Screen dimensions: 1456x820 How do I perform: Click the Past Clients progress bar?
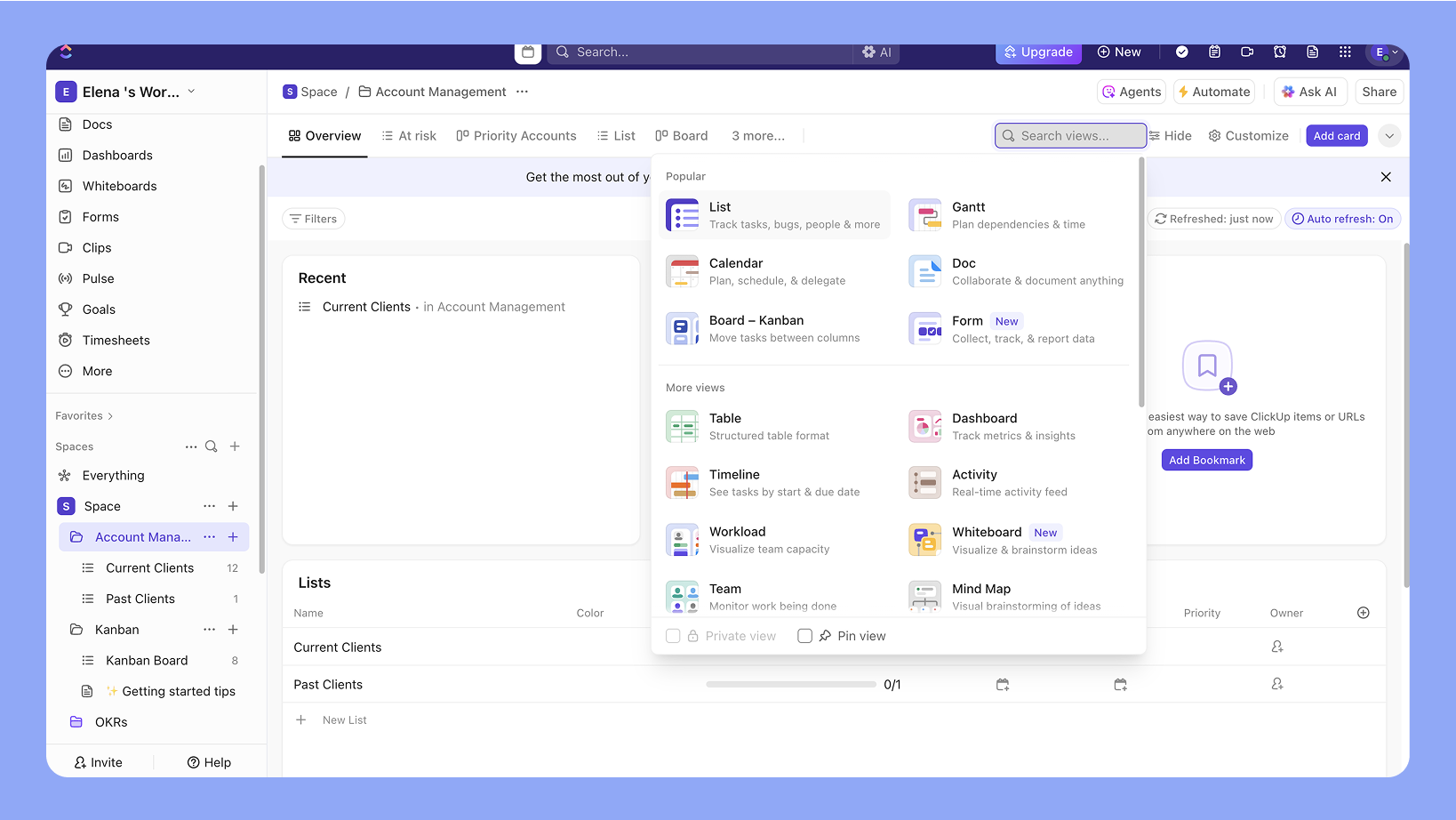coord(791,685)
